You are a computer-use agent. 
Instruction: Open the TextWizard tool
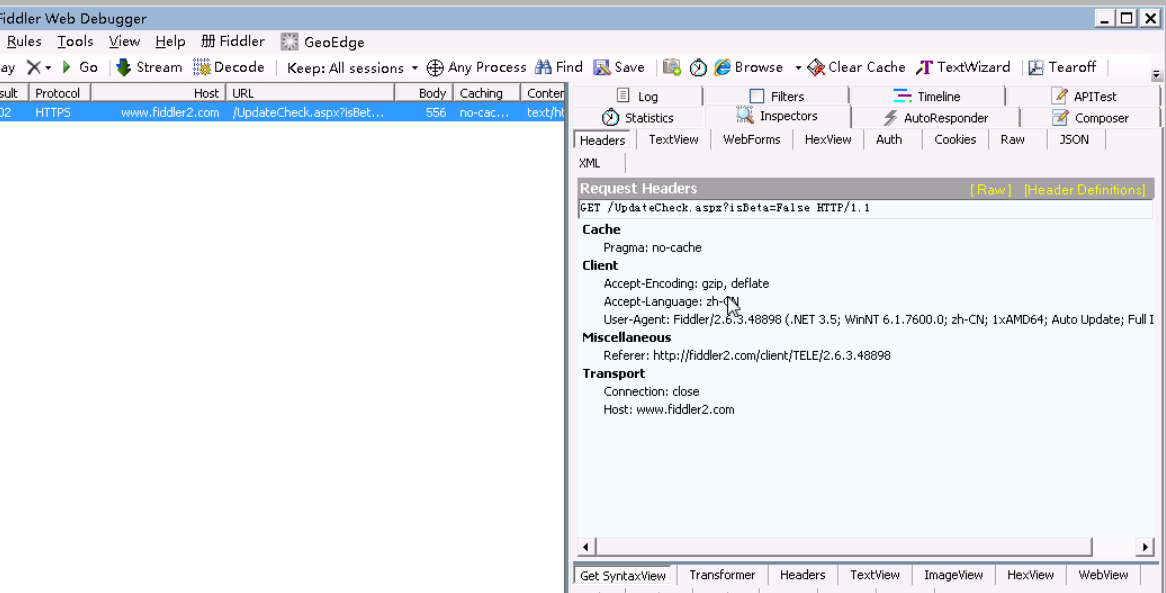(963, 67)
